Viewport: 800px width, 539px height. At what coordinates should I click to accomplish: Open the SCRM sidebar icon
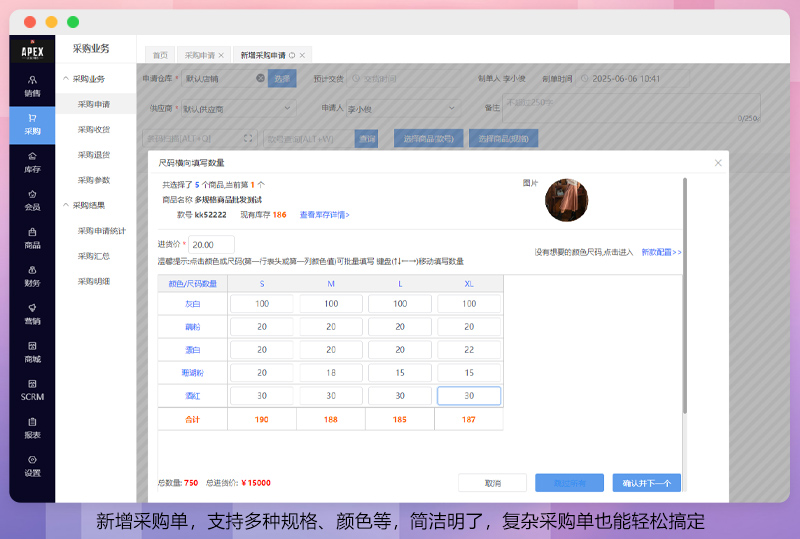pyautogui.click(x=32, y=390)
